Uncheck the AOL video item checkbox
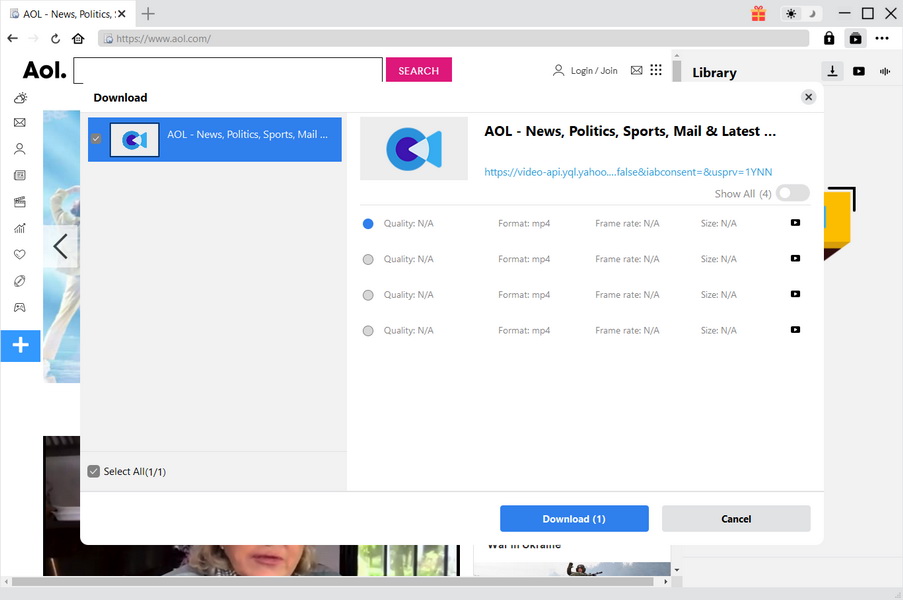 tap(97, 139)
